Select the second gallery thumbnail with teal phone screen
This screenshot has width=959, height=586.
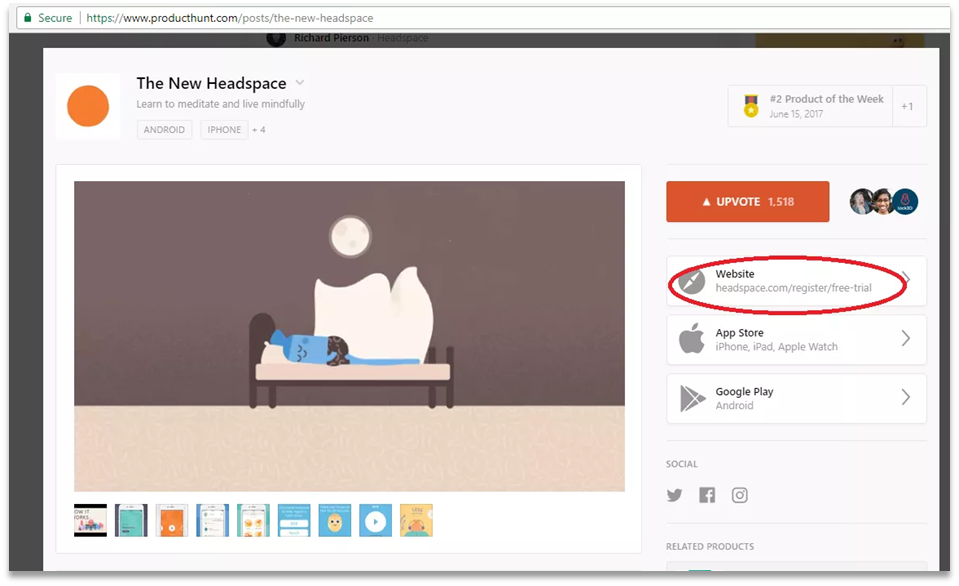click(x=131, y=521)
